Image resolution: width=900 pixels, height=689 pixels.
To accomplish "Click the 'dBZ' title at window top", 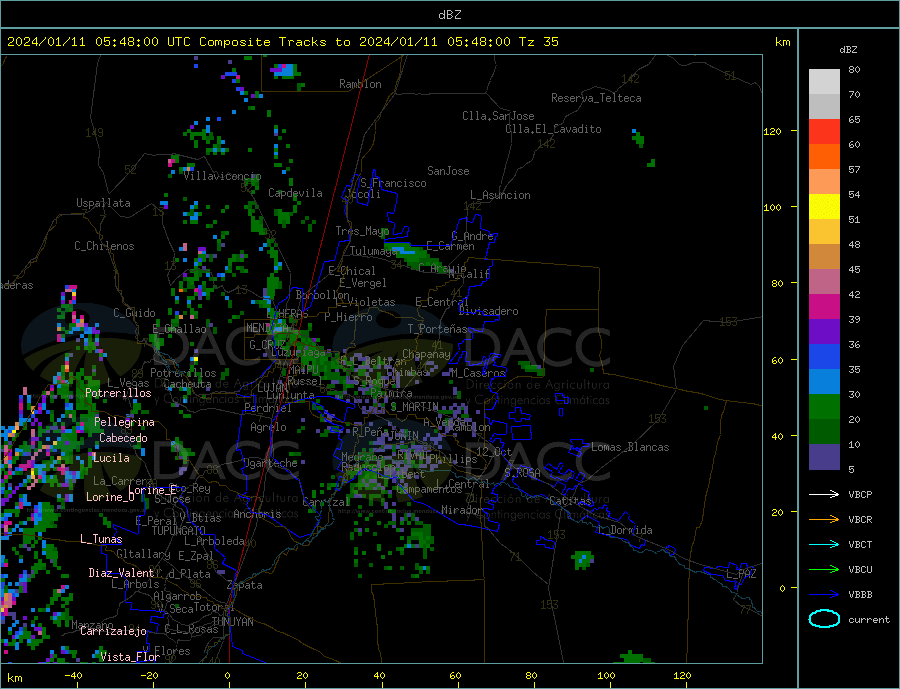I will (x=449, y=15).
